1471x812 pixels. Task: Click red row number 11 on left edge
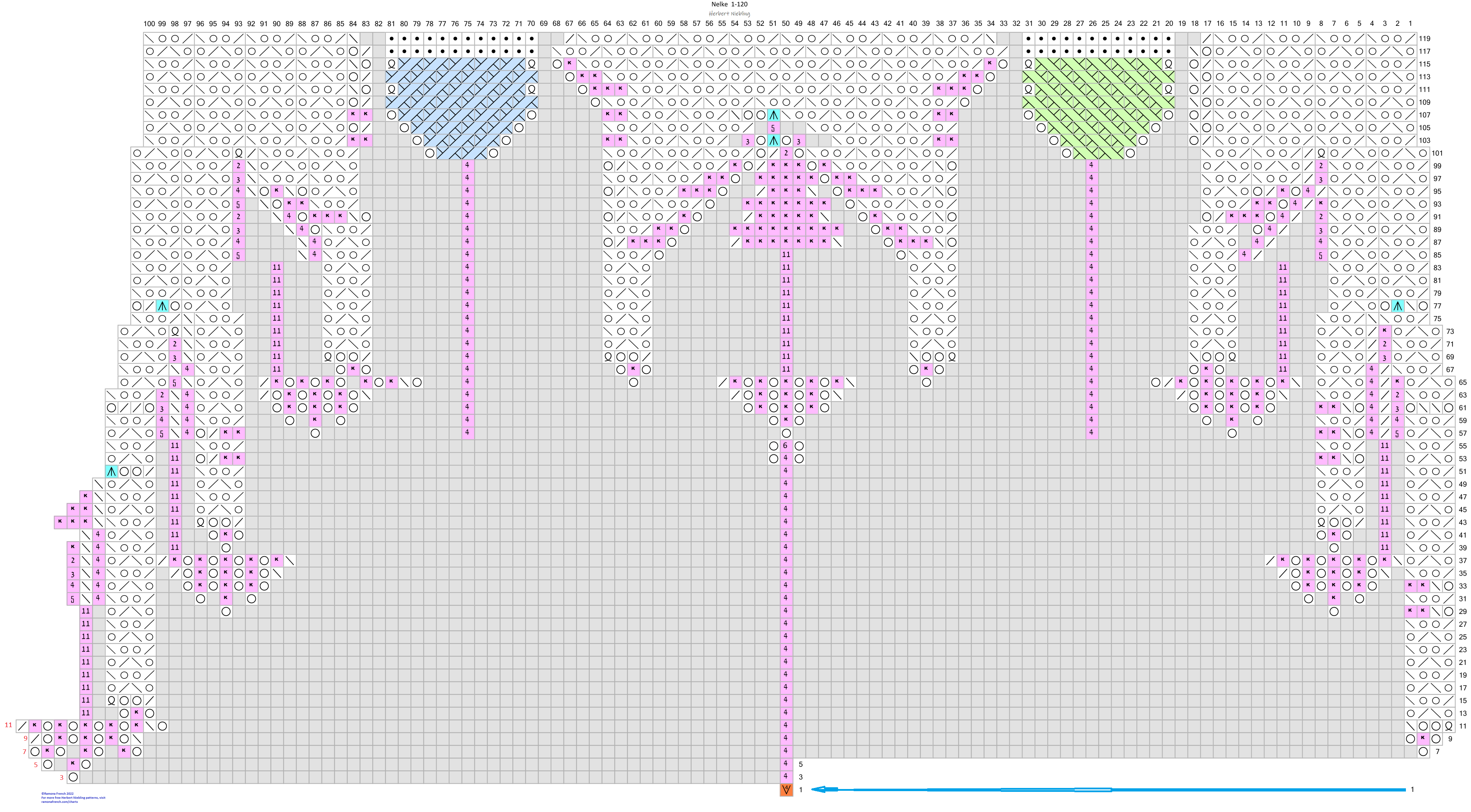coord(8,725)
